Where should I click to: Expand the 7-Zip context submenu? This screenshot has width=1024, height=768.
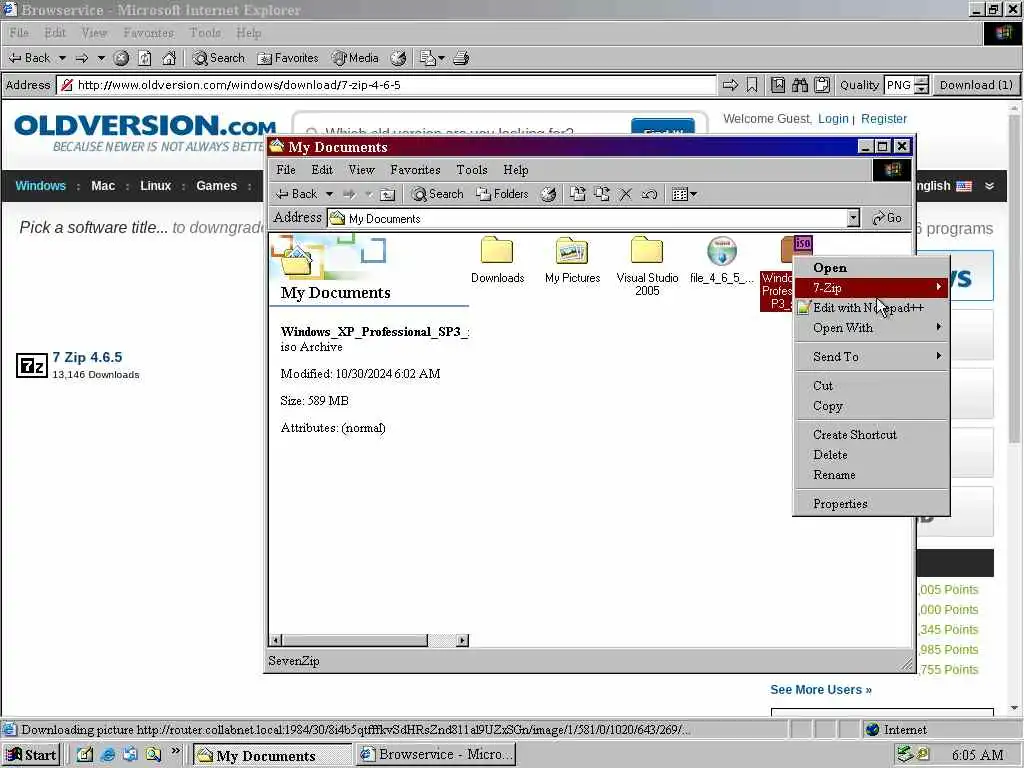871,287
